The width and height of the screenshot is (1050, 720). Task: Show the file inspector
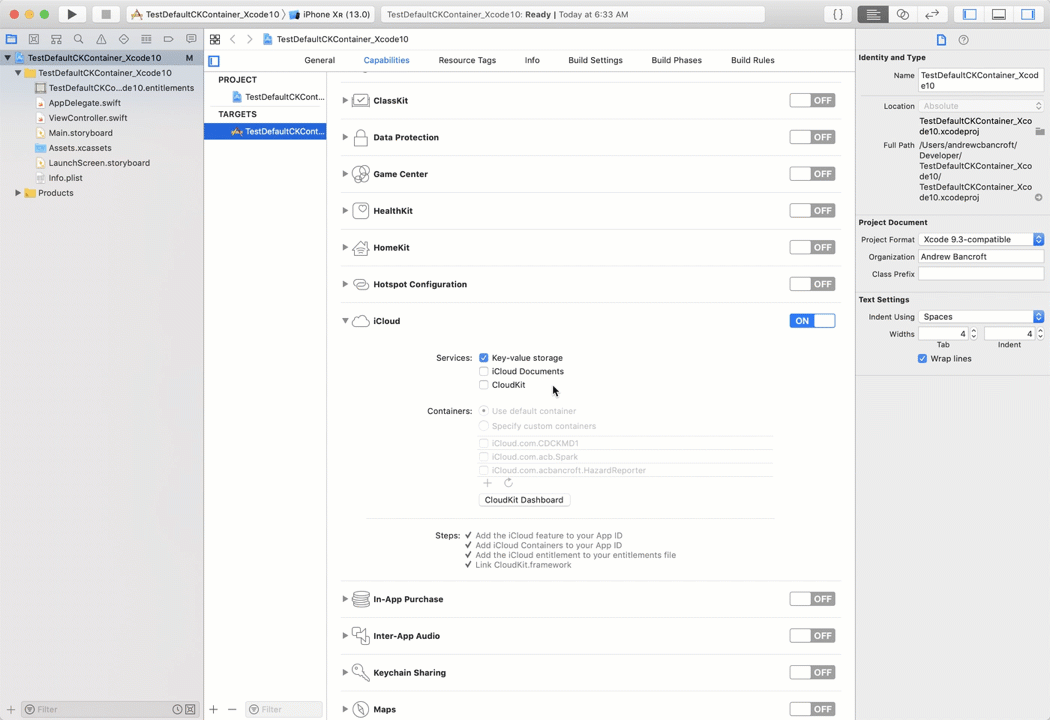(x=941, y=40)
